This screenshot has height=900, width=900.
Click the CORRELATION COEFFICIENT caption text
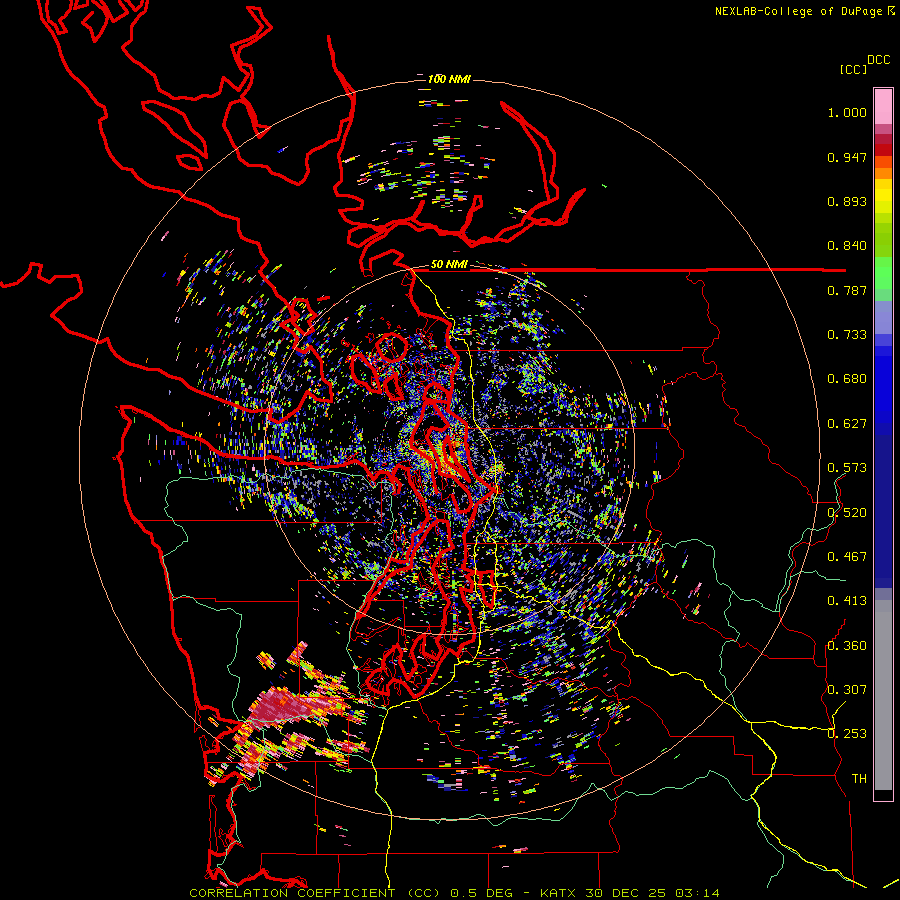click(x=292, y=893)
